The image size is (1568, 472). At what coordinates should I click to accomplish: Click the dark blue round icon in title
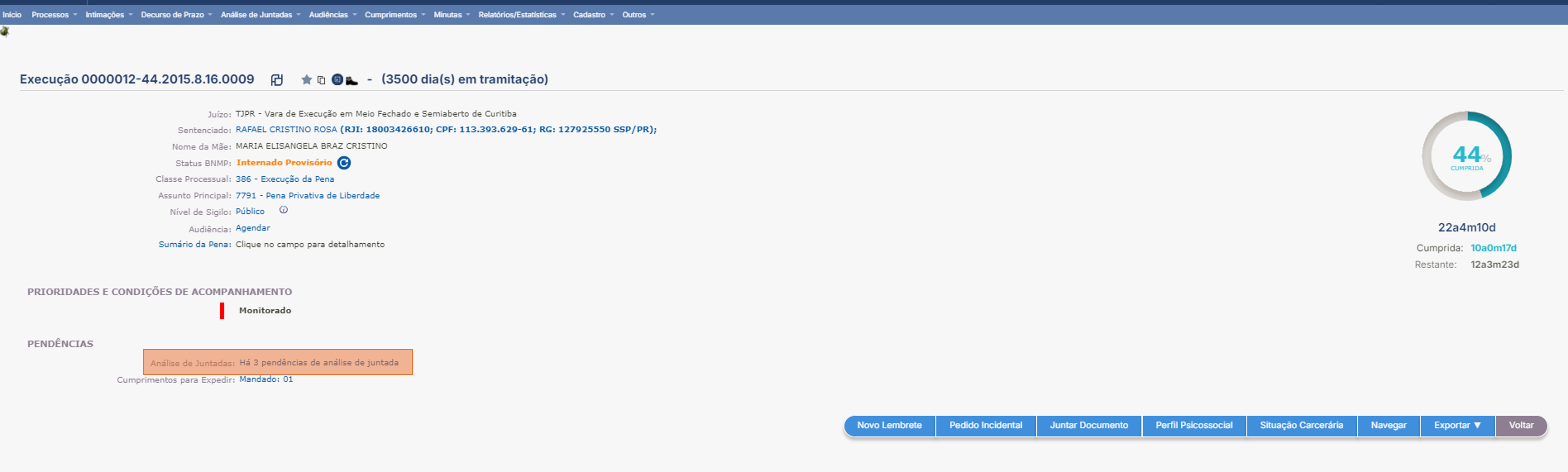pos(337,80)
